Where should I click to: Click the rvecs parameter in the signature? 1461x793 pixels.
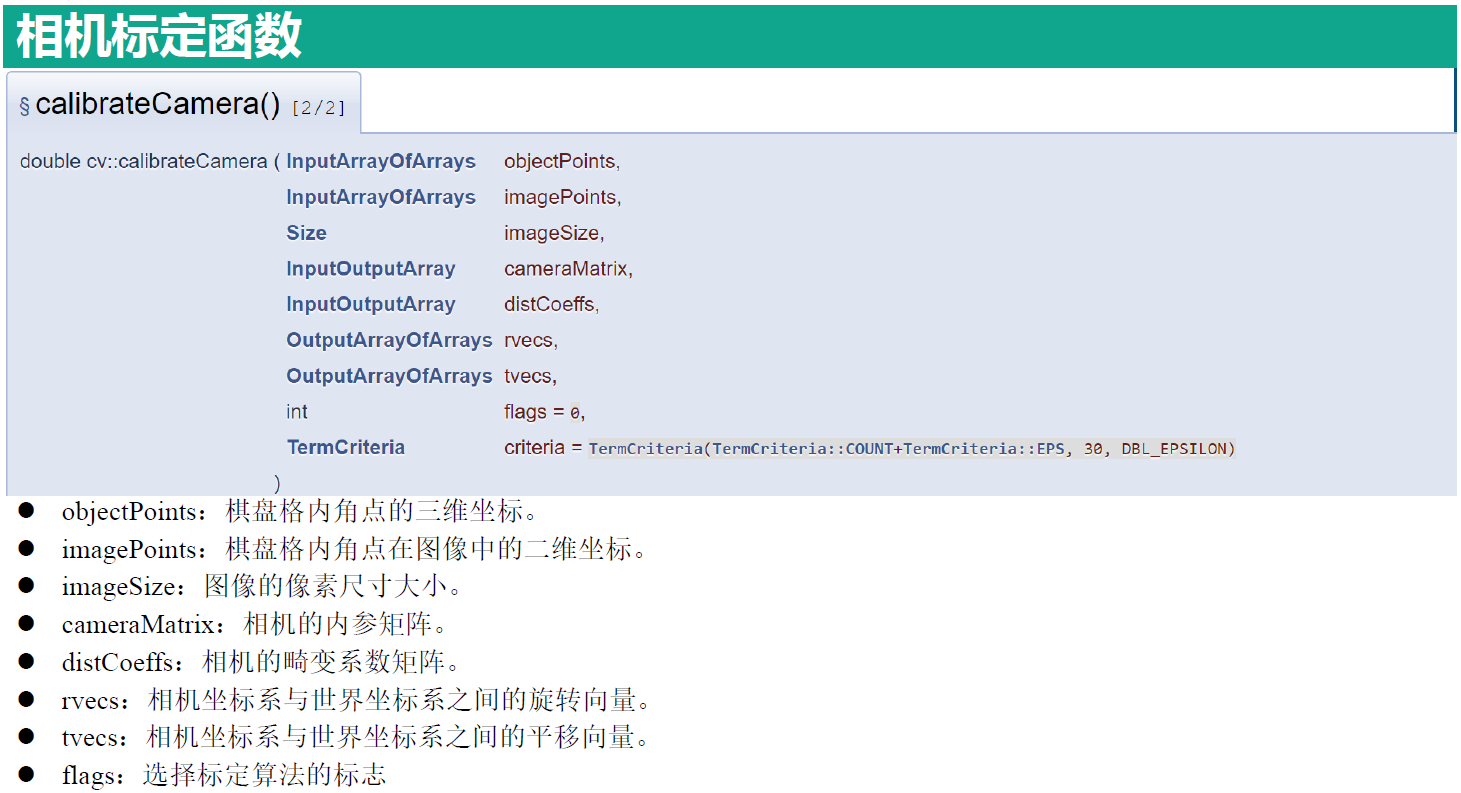point(531,340)
